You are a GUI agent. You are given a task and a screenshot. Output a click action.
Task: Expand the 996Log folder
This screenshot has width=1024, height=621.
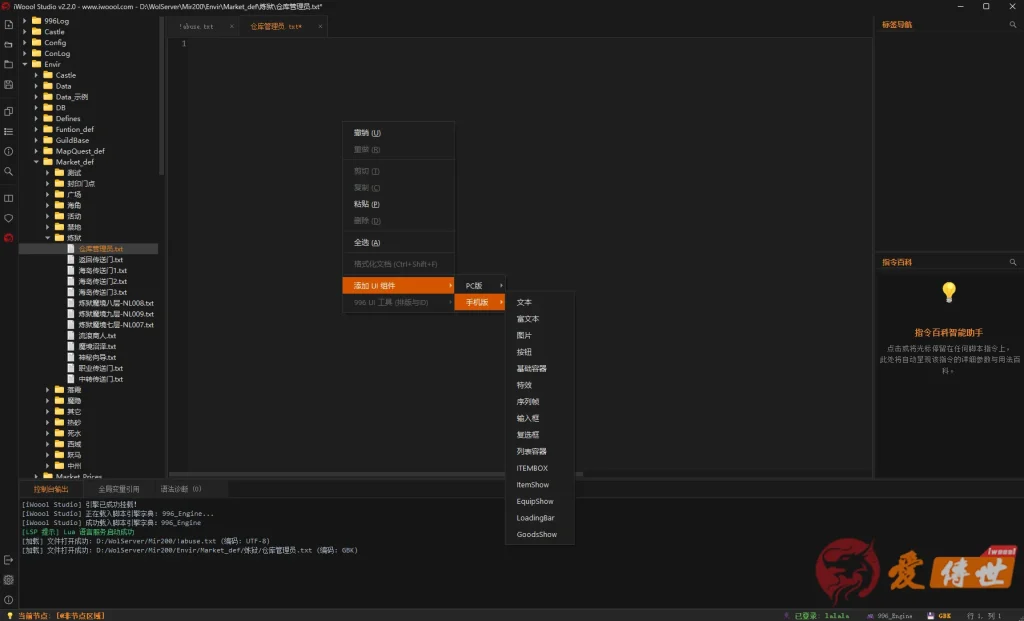tap(25, 21)
